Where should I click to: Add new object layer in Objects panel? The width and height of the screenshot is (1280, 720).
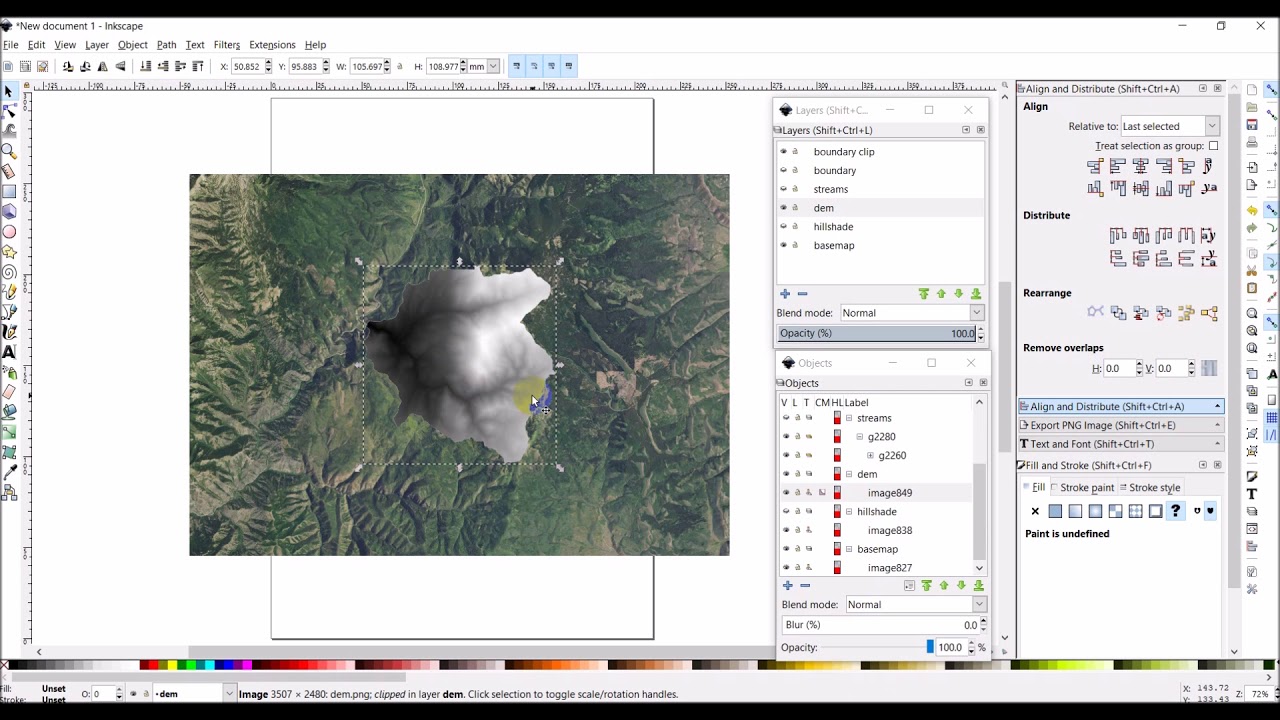click(788, 586)
